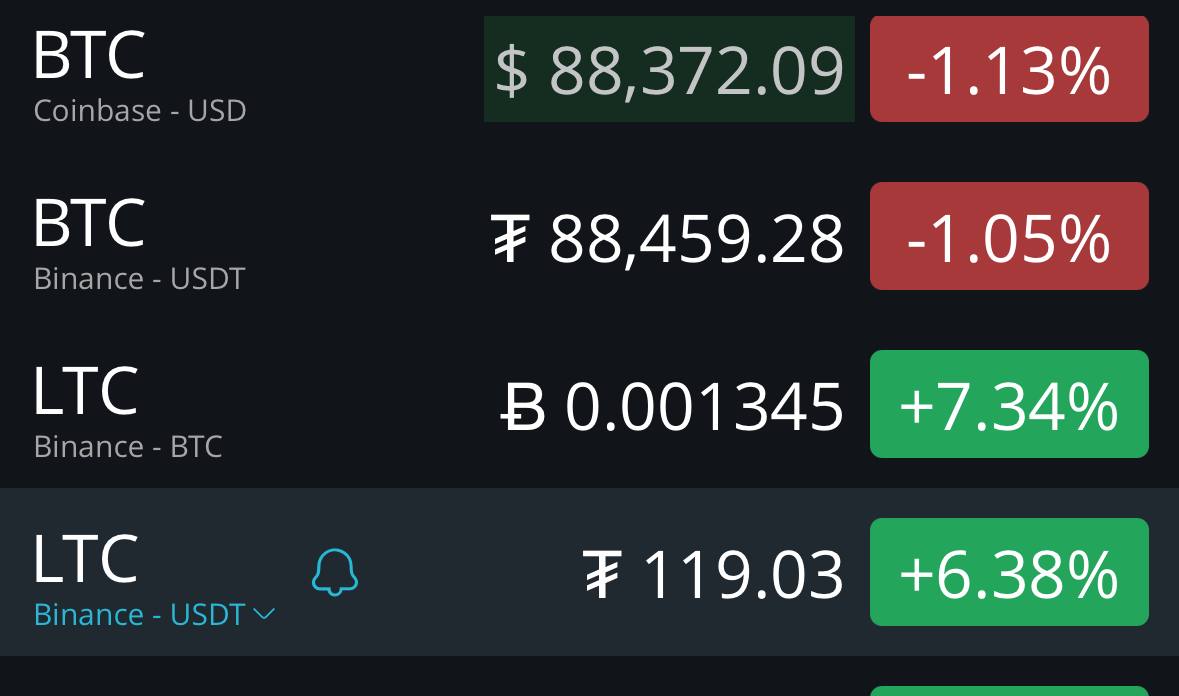Select the LTC Binance - BTC row
1179x696 pixels.
[590, 404]
